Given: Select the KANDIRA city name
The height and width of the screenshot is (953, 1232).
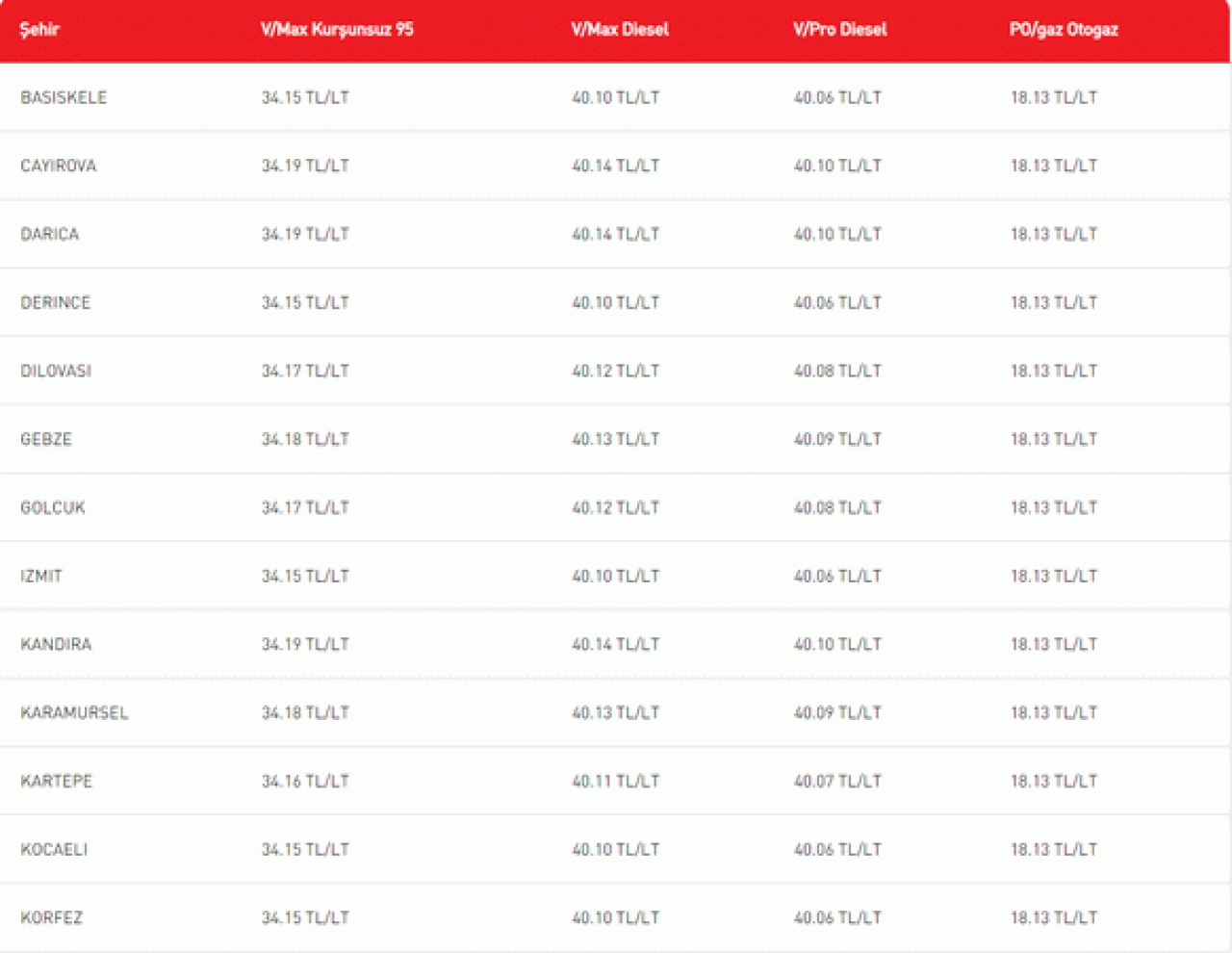Looking at the screenshot, I should 56,644.
